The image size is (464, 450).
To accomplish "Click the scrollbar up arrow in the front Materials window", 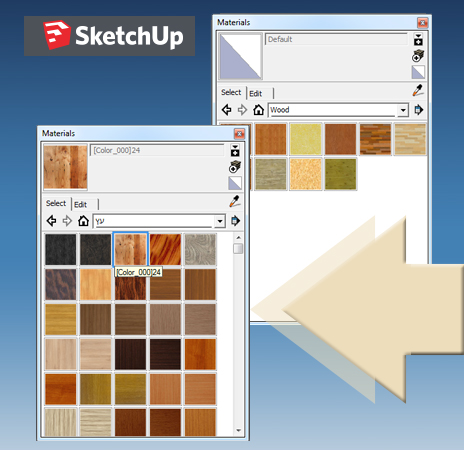I will 238,238.
